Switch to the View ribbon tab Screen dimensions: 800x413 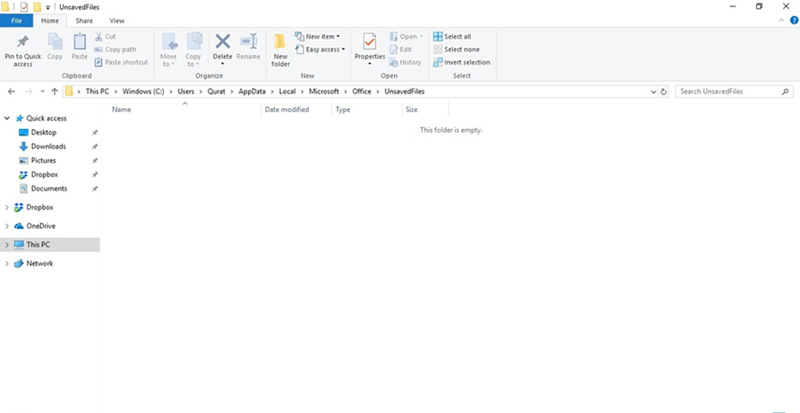click(117, 20)
